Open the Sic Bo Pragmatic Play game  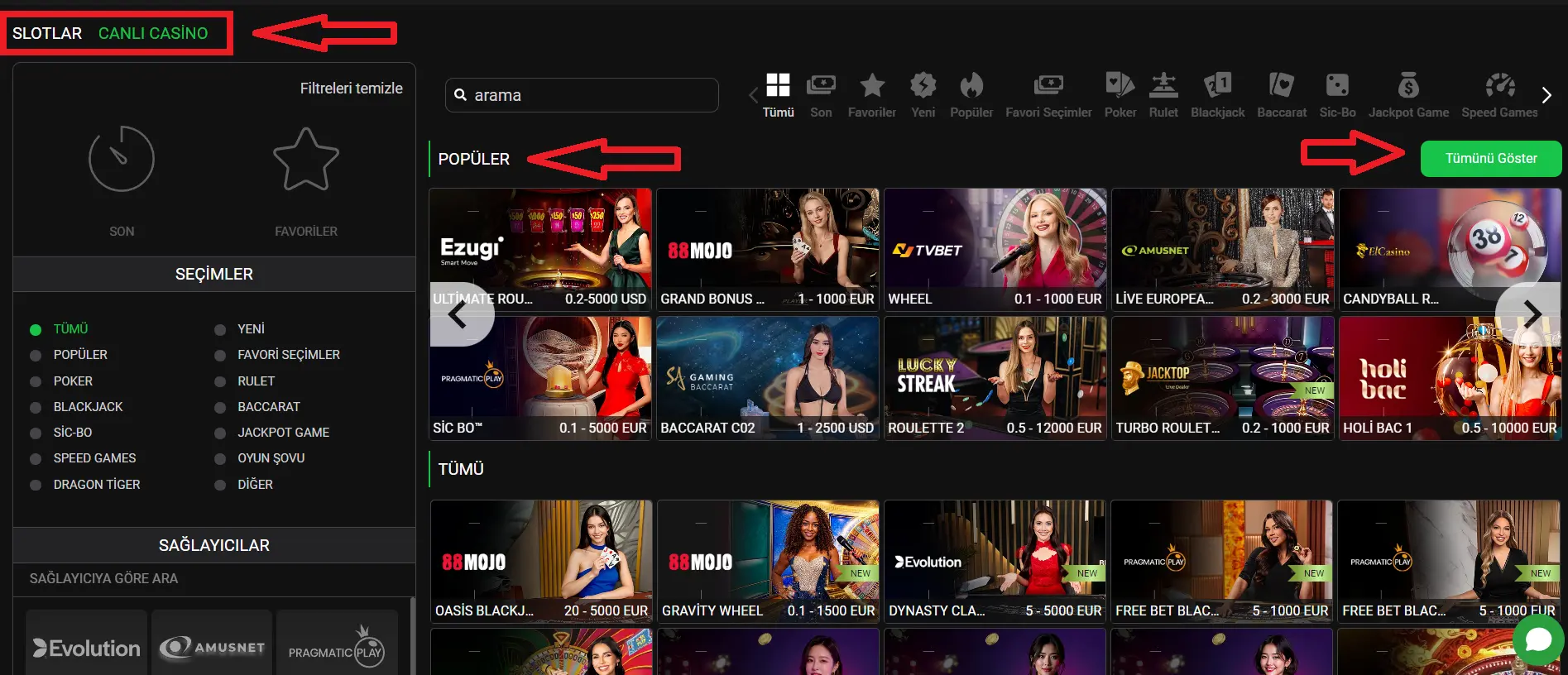(x=540, y=378)
